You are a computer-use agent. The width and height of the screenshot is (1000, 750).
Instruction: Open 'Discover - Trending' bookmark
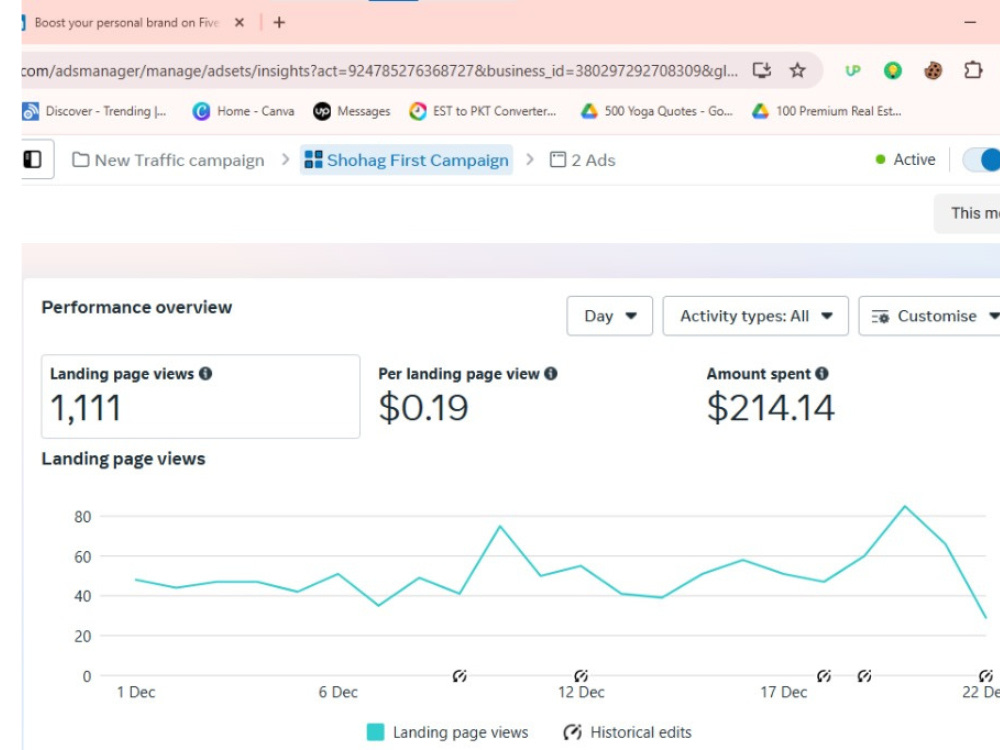coord(94,111)
